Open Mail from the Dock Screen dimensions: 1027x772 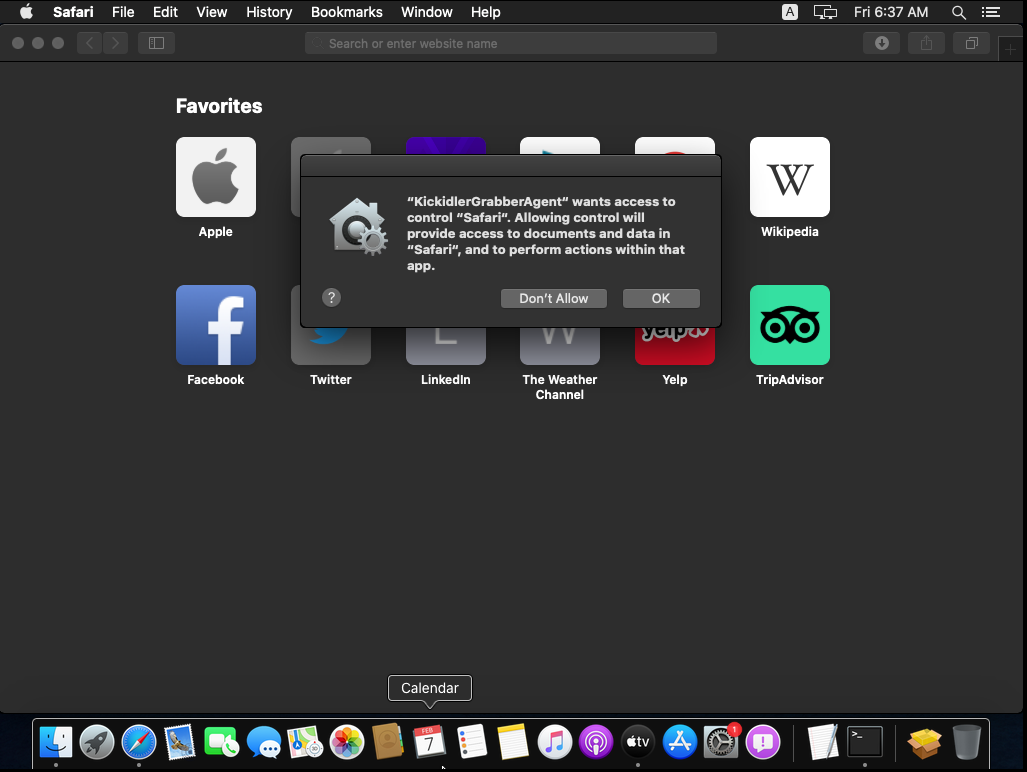click(x=180, y=743)
